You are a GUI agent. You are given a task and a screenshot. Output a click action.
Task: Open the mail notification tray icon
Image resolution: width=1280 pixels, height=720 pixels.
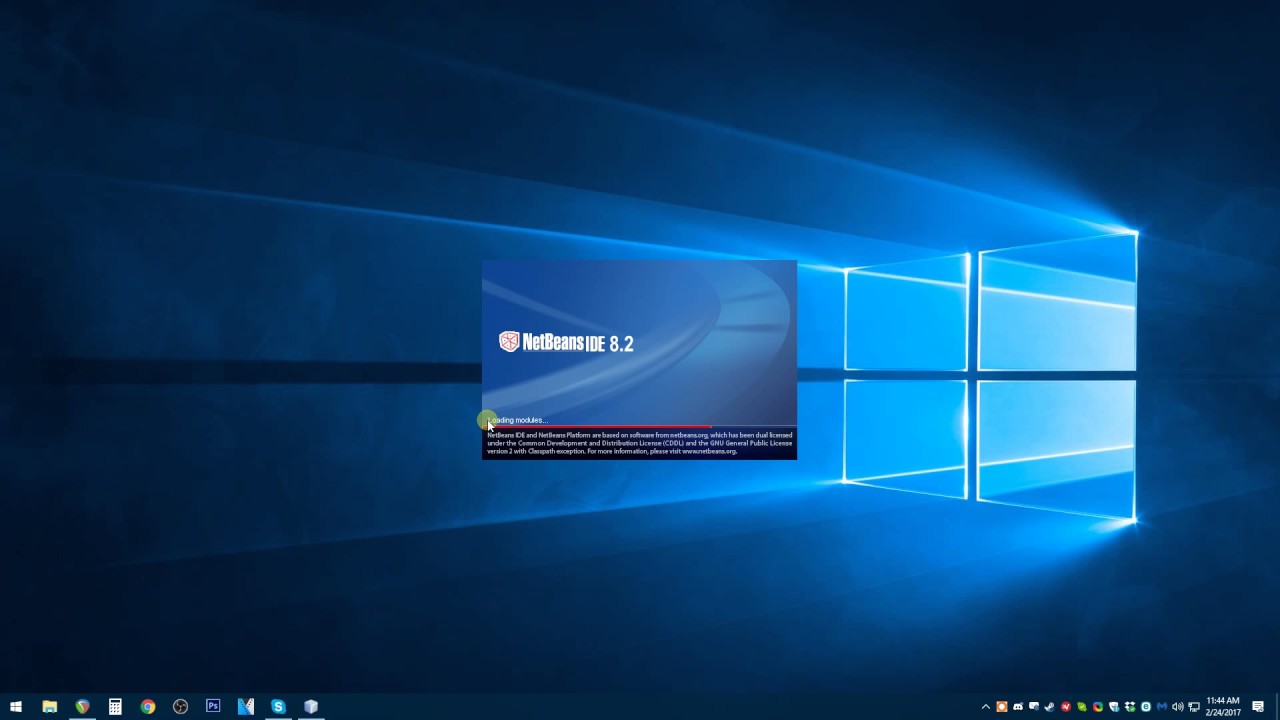click(1034, 707)
